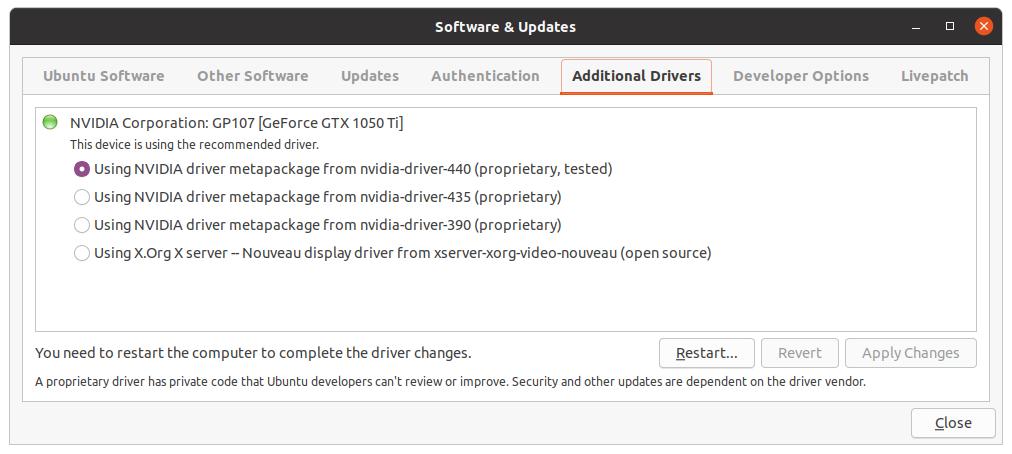Click the Restart... button
The width and height of the screenshot is (1012, 454).
coord(707,353)
